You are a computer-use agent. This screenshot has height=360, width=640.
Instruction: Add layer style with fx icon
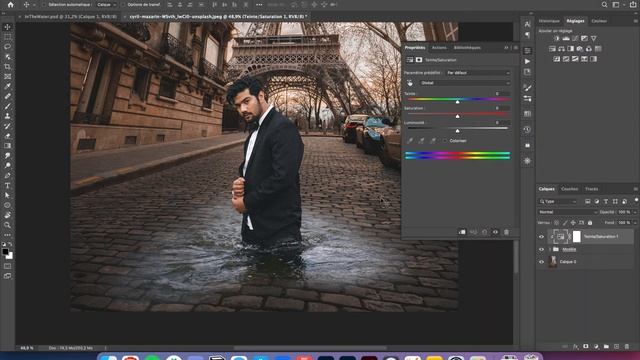point(576,347)
